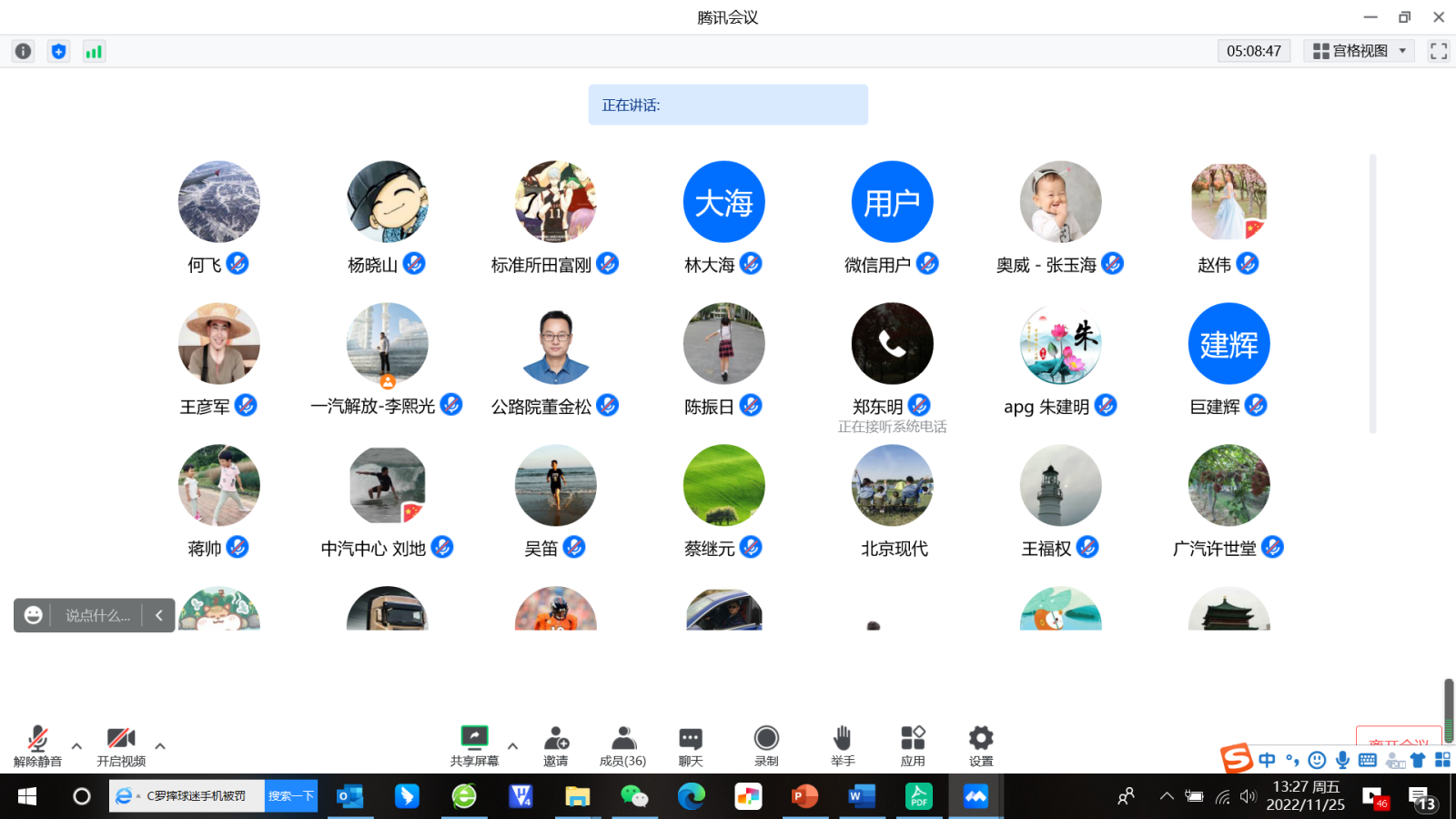1456x819 pixels.
Task: Open meeting Settings (设置)
Action: point(981,738)
